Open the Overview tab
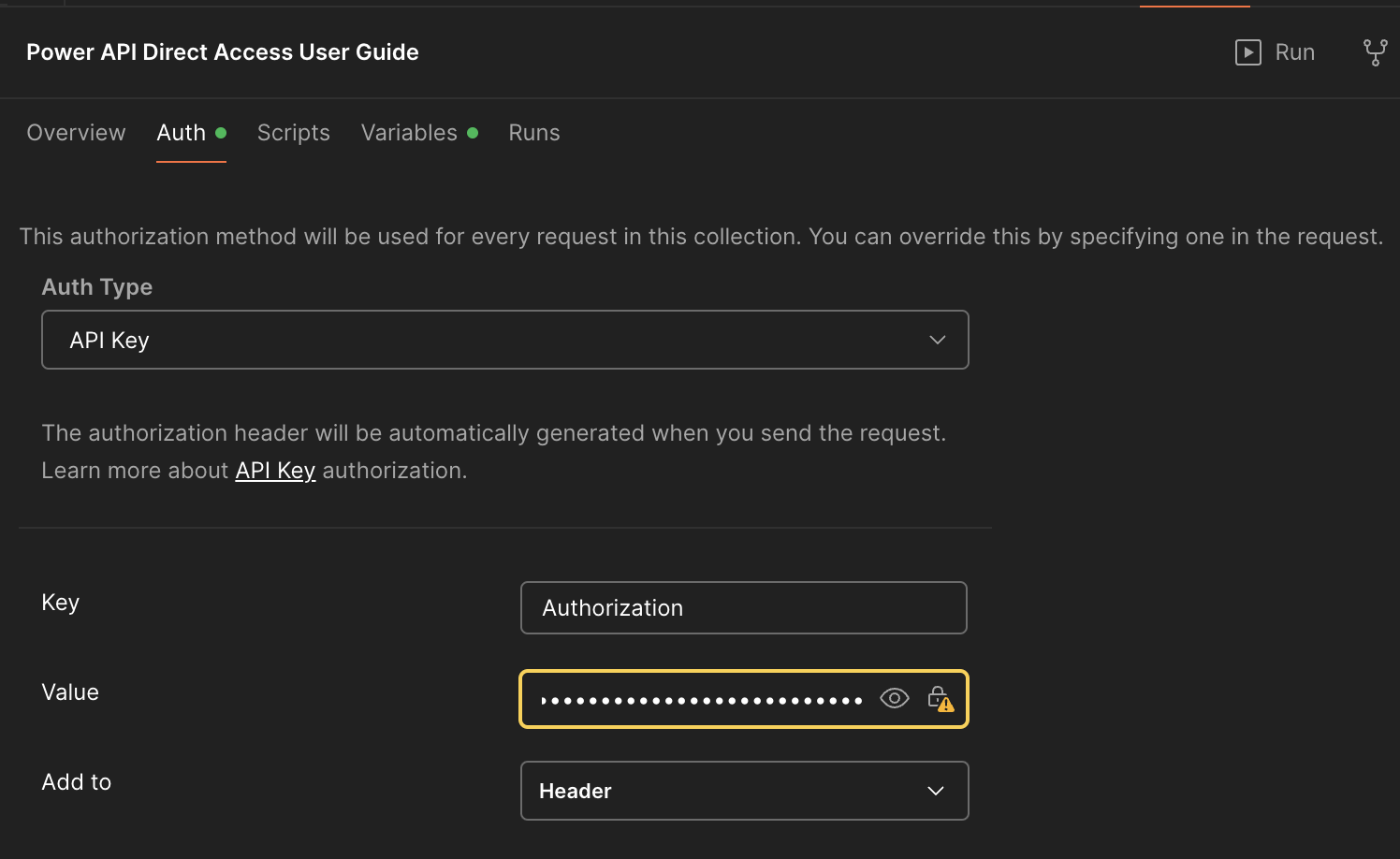 click(76, 132)
